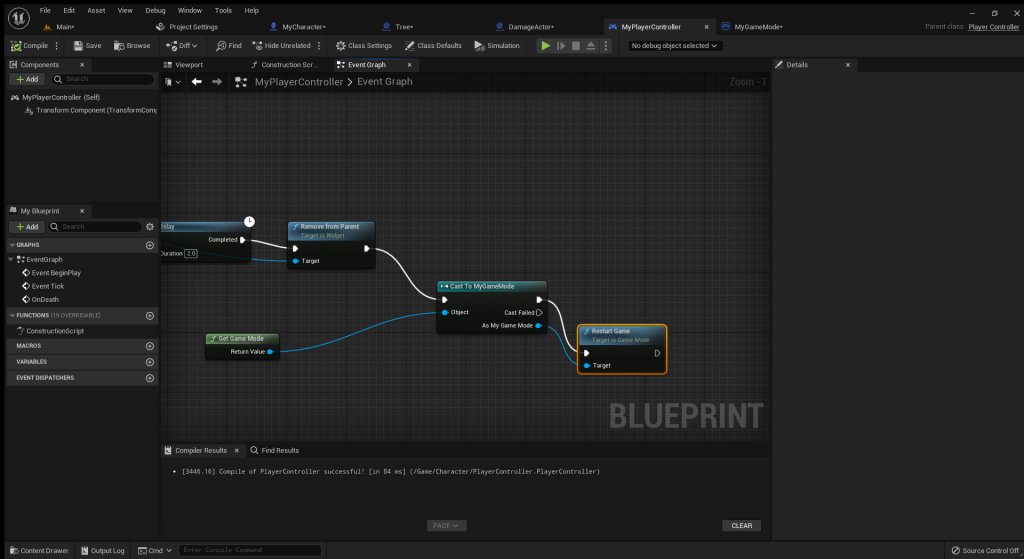The height and width of the screenshot is (559, 1024).
Task: Select the Cast To MyGameMode node header
Action: pyautogui.click(x=491, y=286)
